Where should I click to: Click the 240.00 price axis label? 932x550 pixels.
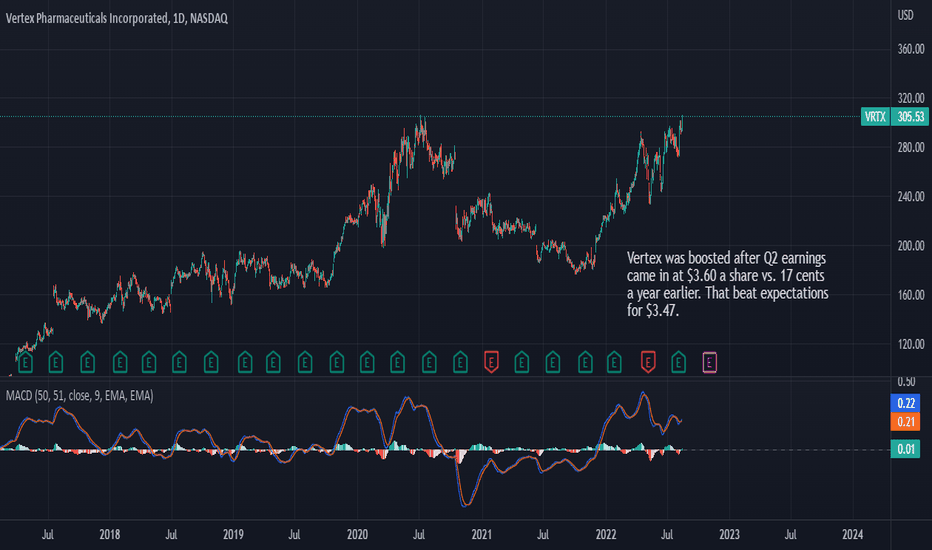(911, 197)
